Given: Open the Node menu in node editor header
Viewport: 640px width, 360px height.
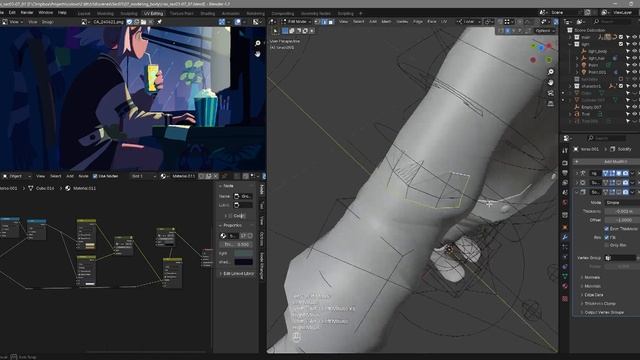Looking at the screenshot, I should pyautogui.click(x=83, y=176).
